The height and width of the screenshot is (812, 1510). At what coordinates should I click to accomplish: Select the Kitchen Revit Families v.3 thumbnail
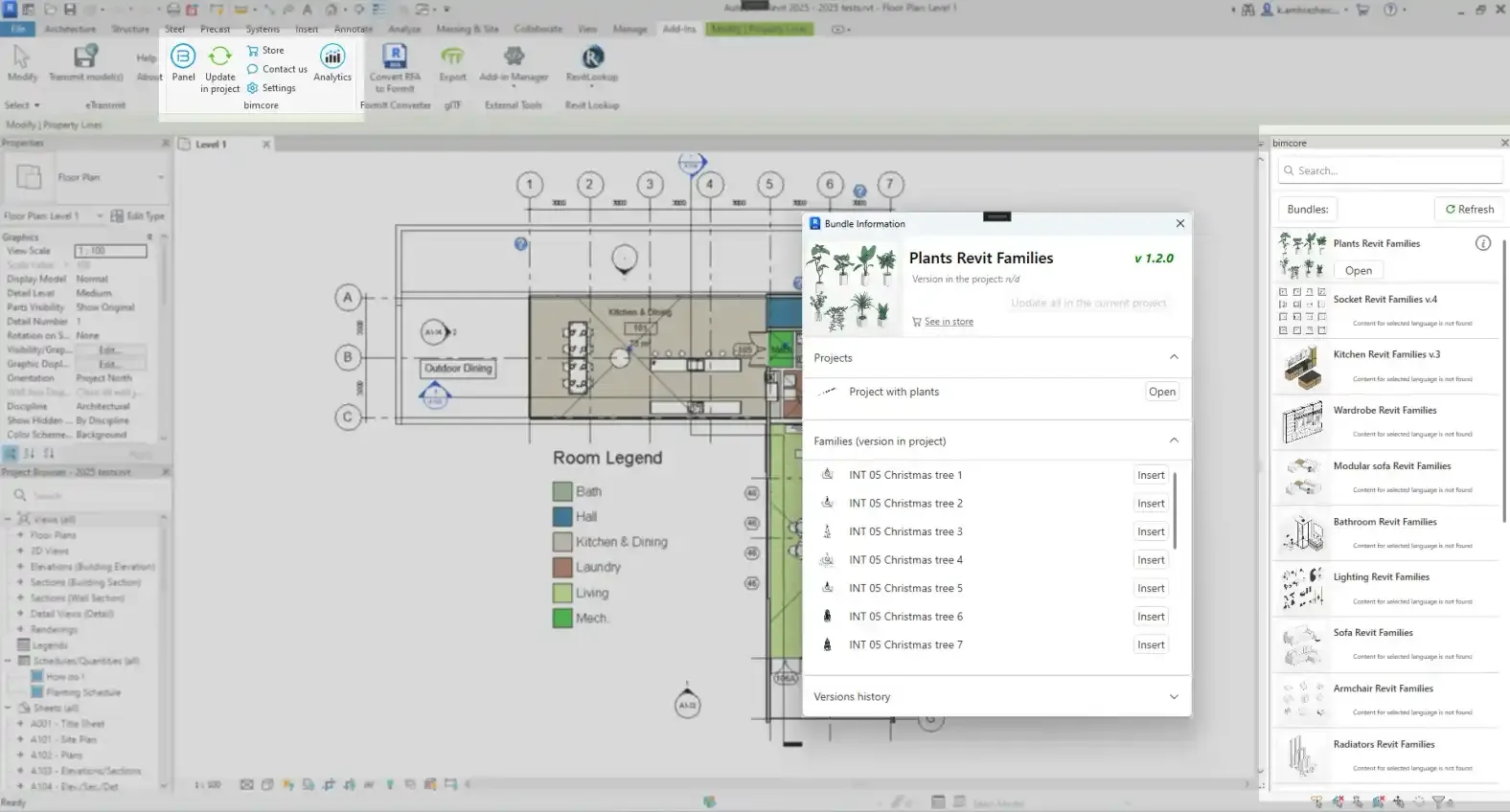1302,368
